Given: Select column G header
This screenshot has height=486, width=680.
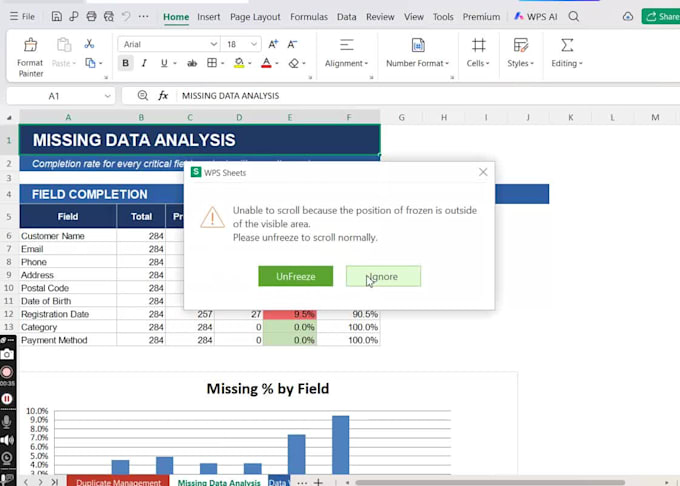Looking at the screenshot, I should coord(402,117).
